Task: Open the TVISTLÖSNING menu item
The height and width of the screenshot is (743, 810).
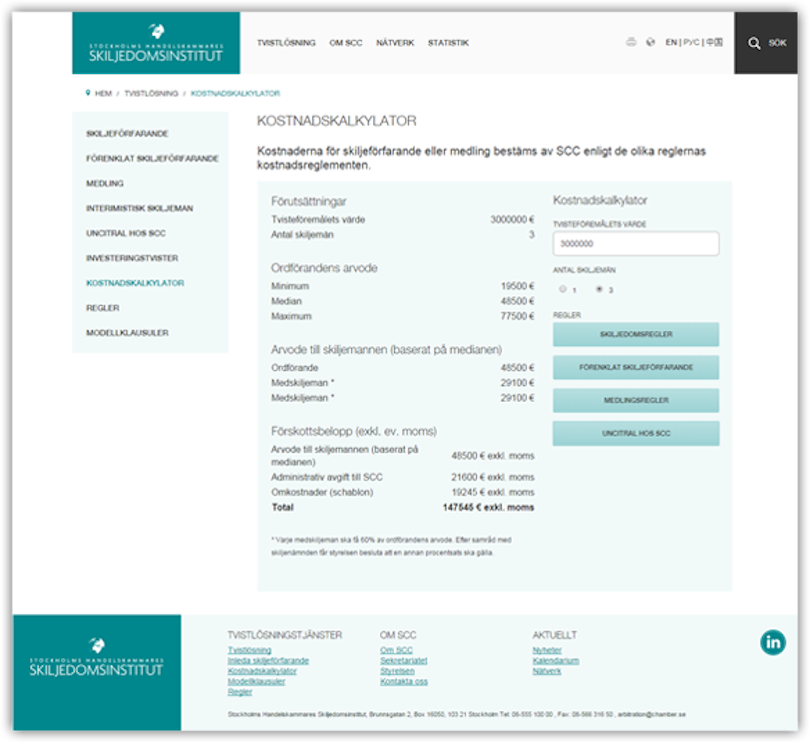Action: pyautogui.click(x=286, y=43)
